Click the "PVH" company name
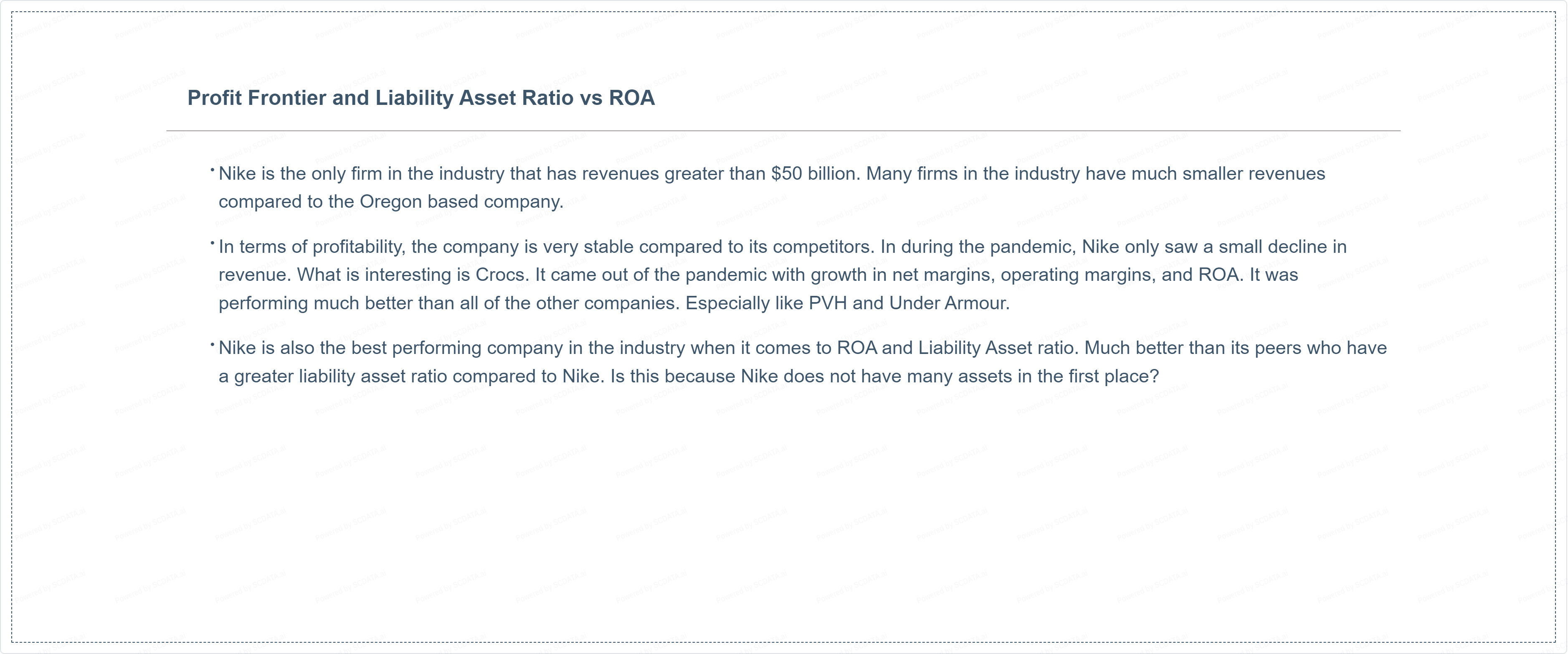The width and height of the screenshot is (1568, 654). pyautogui.click(x=827, y=303)
